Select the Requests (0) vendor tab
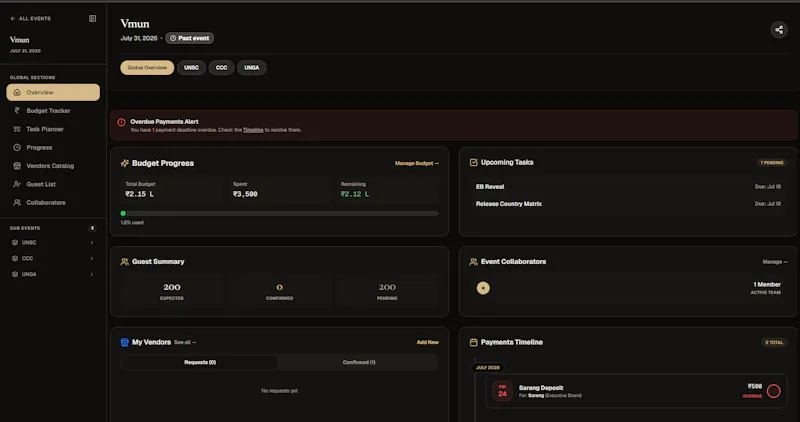 tap(200, 362)
